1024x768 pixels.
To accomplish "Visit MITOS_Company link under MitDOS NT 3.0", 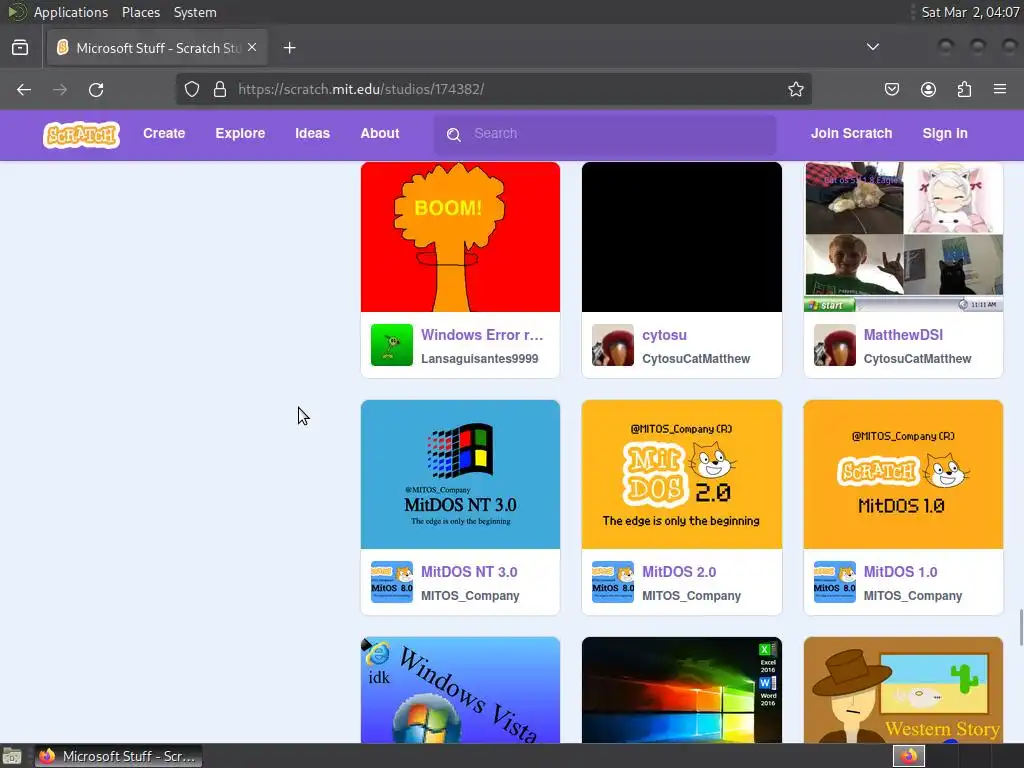I will (470, 596).
